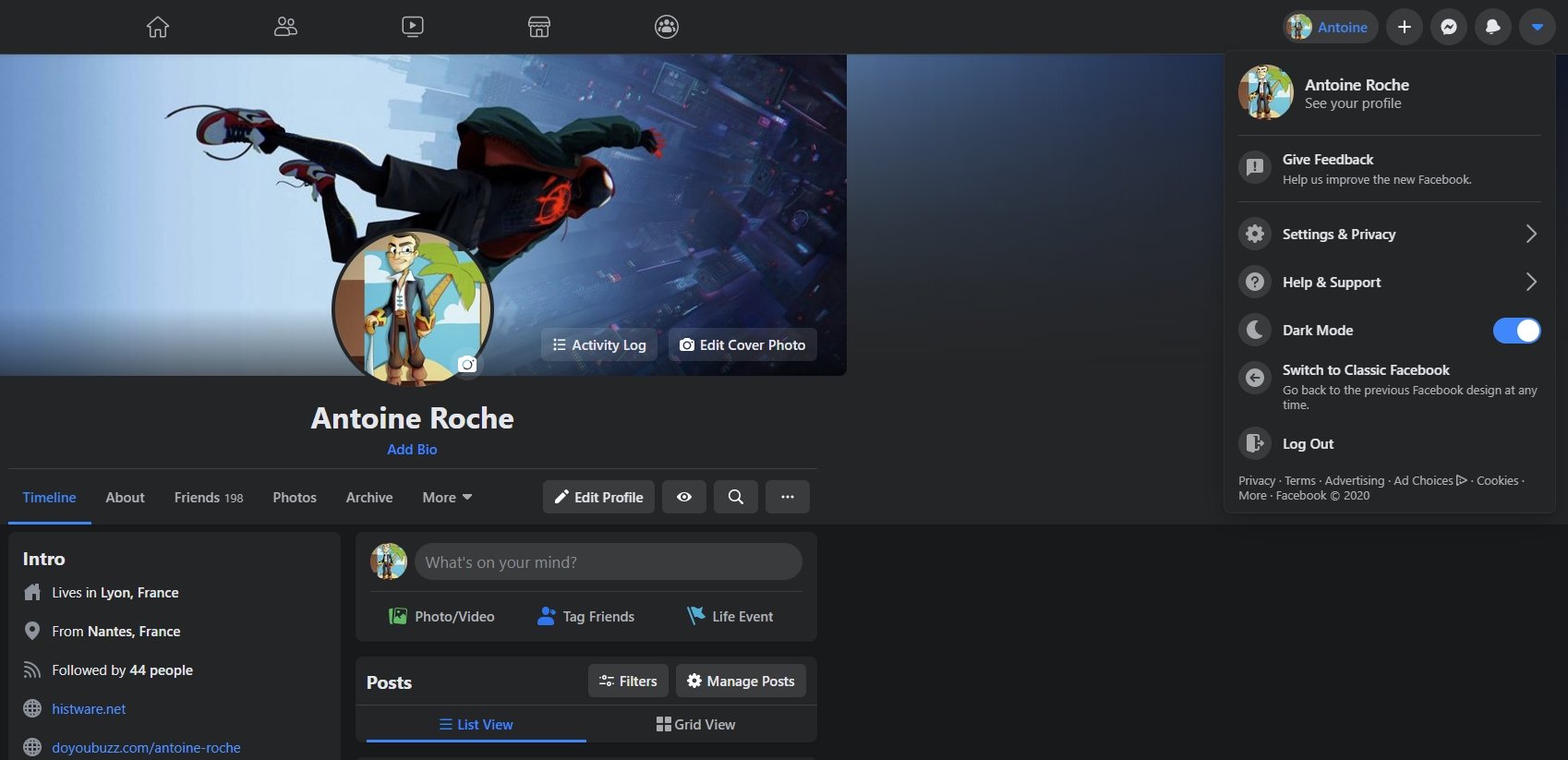Switch posts to Grid View

pos(696,725)
